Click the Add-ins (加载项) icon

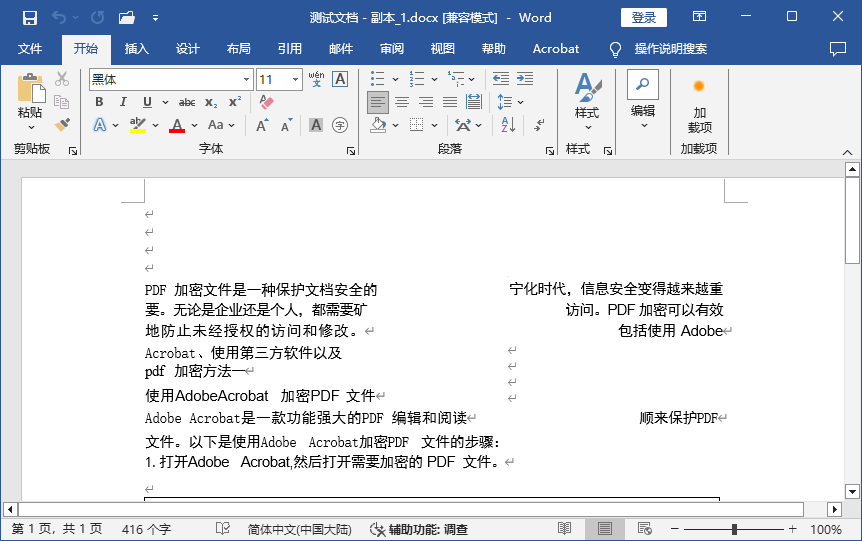click(x=699, y=105)
